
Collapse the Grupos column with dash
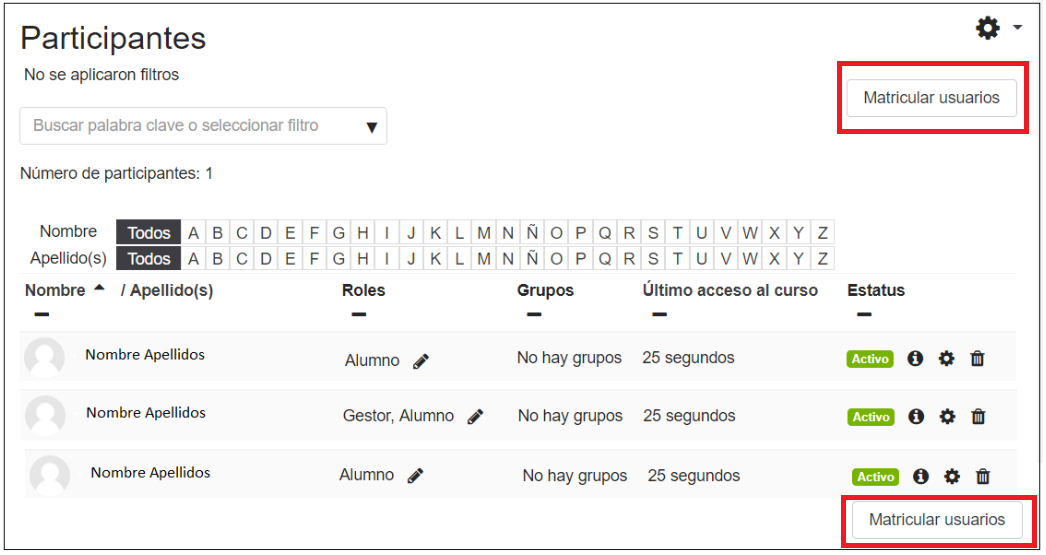coord(534,314)
